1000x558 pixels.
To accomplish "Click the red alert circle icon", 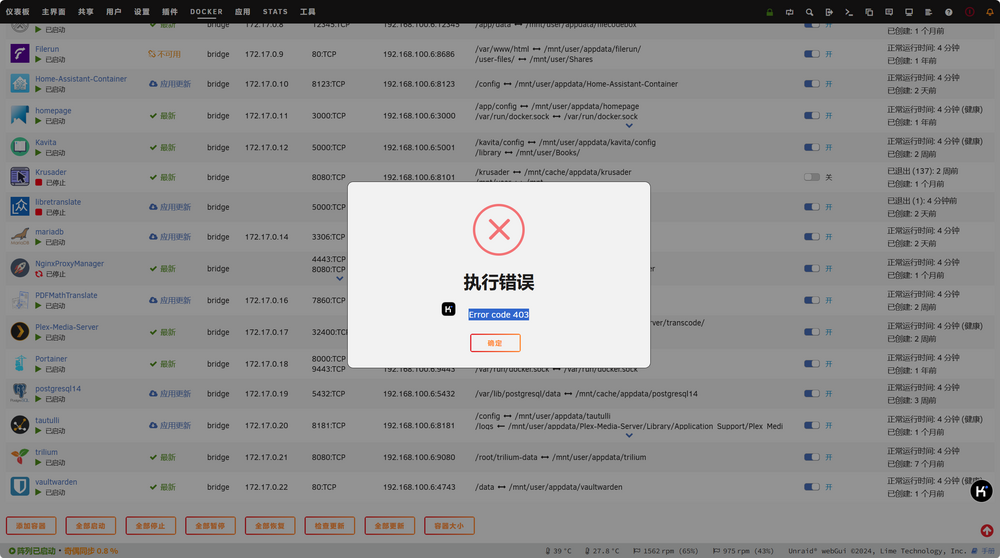I will point(969,12).
